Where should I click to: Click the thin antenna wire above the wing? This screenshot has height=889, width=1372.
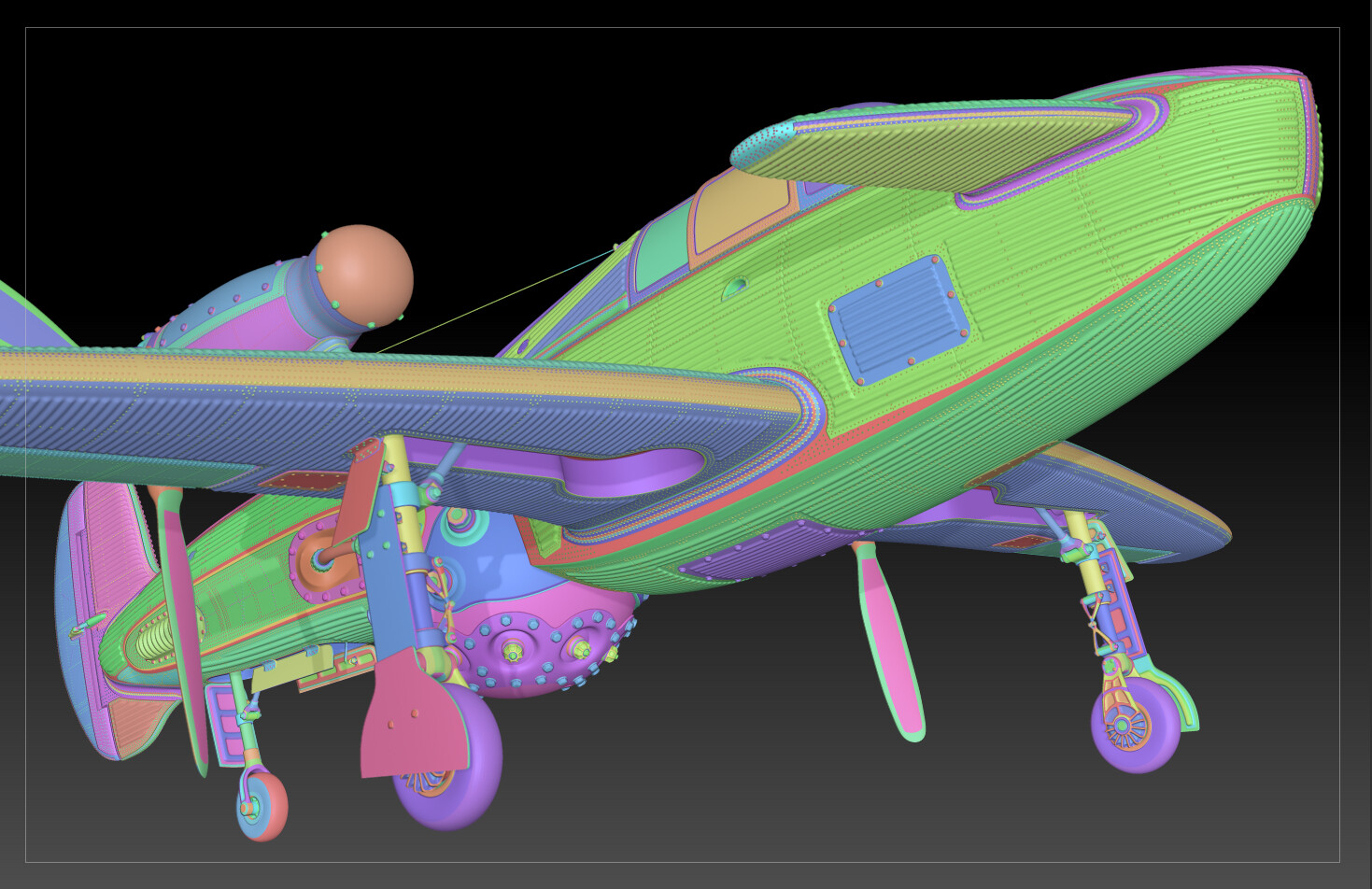(x=497, y=299)
